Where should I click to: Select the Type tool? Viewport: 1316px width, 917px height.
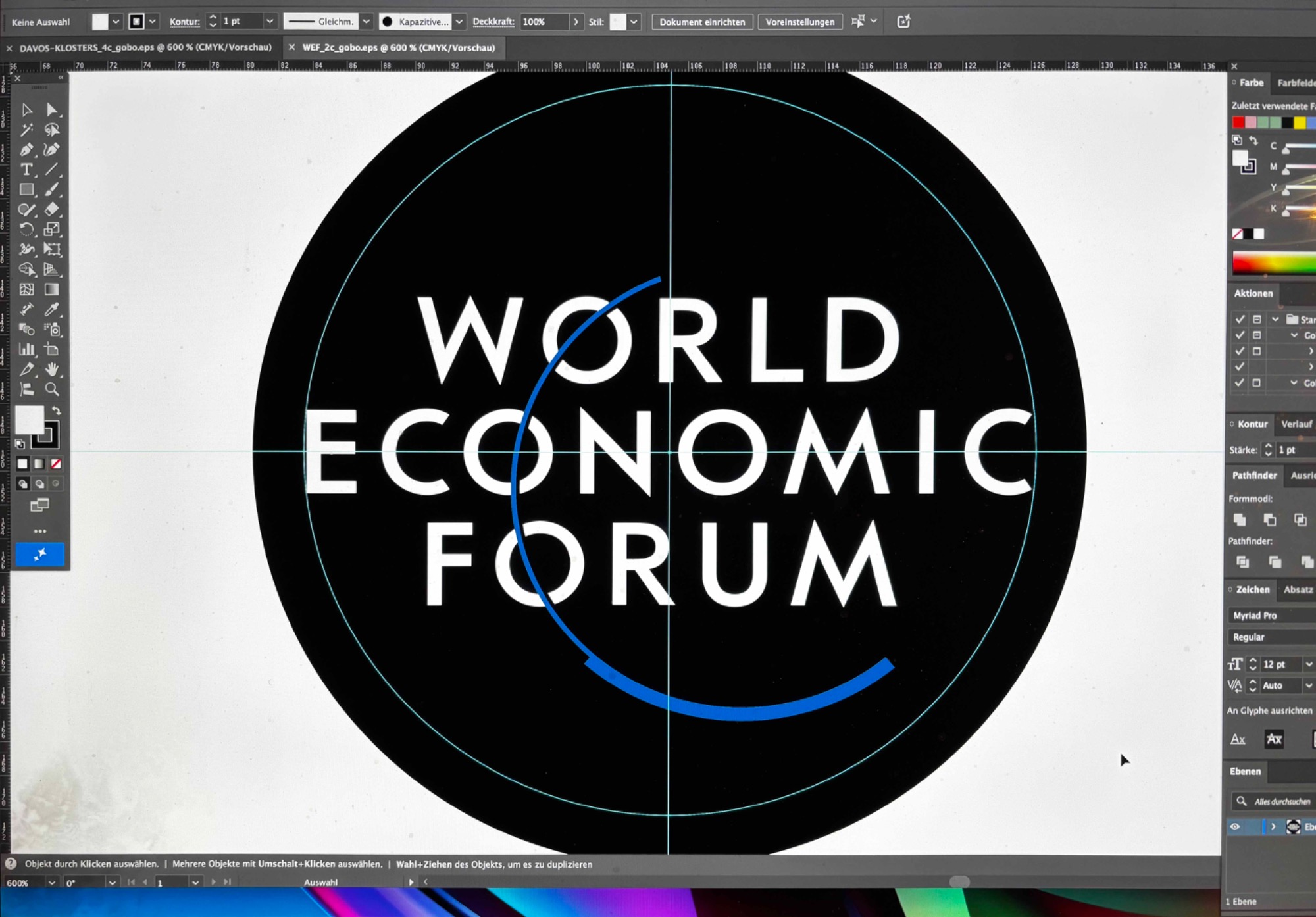click(26, 170)
